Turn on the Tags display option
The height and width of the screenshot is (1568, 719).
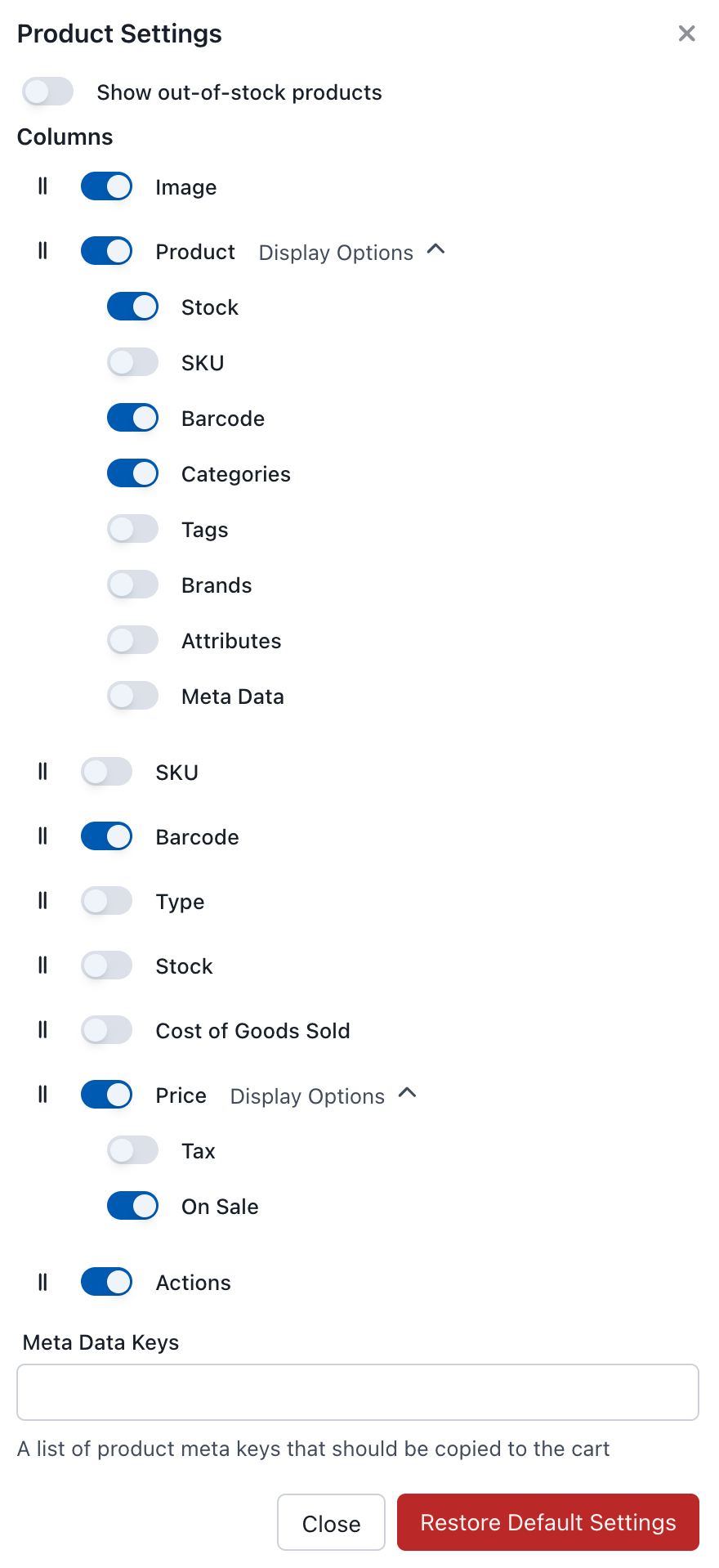pyautogui.click(x=132, y=529)
